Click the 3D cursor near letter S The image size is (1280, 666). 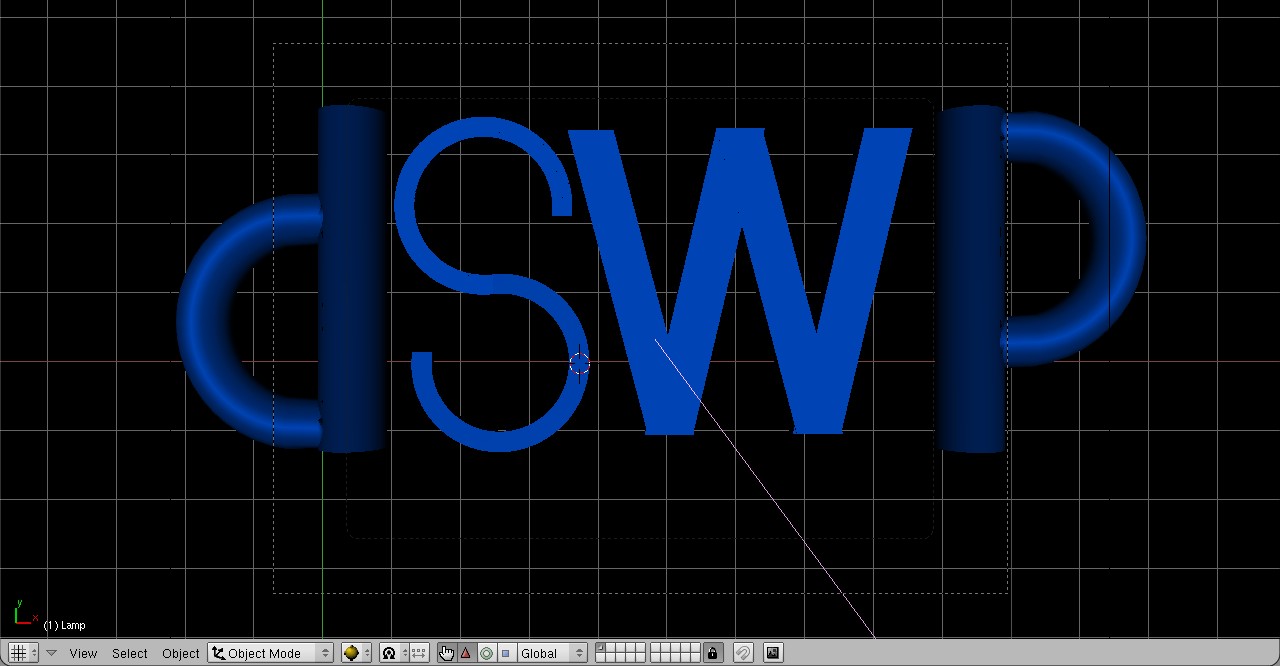tap(579, 363)
